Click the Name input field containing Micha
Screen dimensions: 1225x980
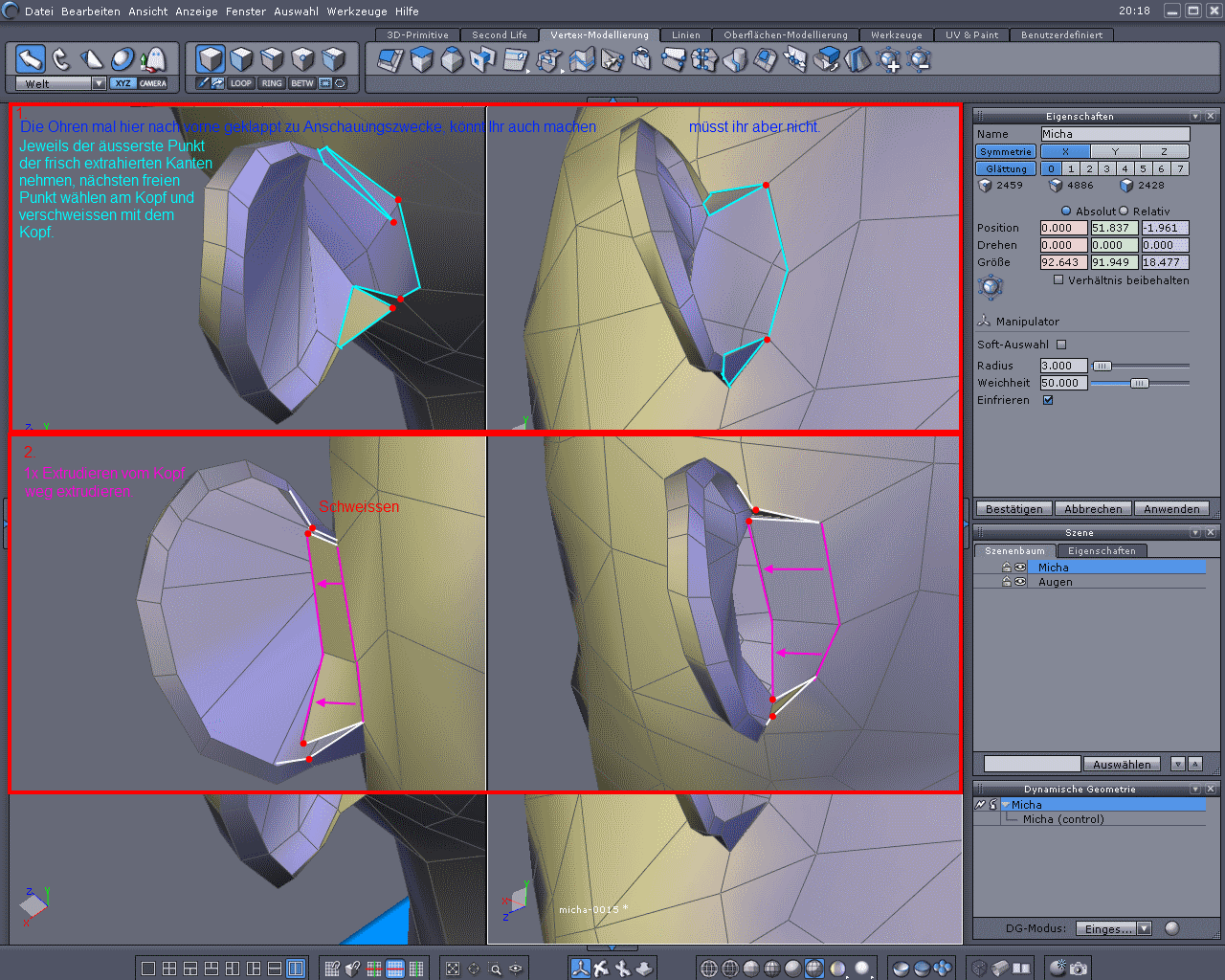click(x=1115, y=134)
